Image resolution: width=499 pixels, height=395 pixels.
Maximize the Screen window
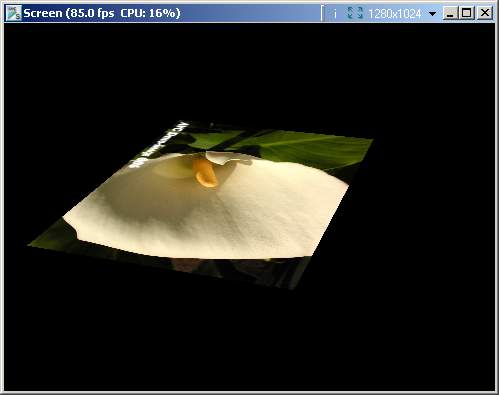(467, 13)
